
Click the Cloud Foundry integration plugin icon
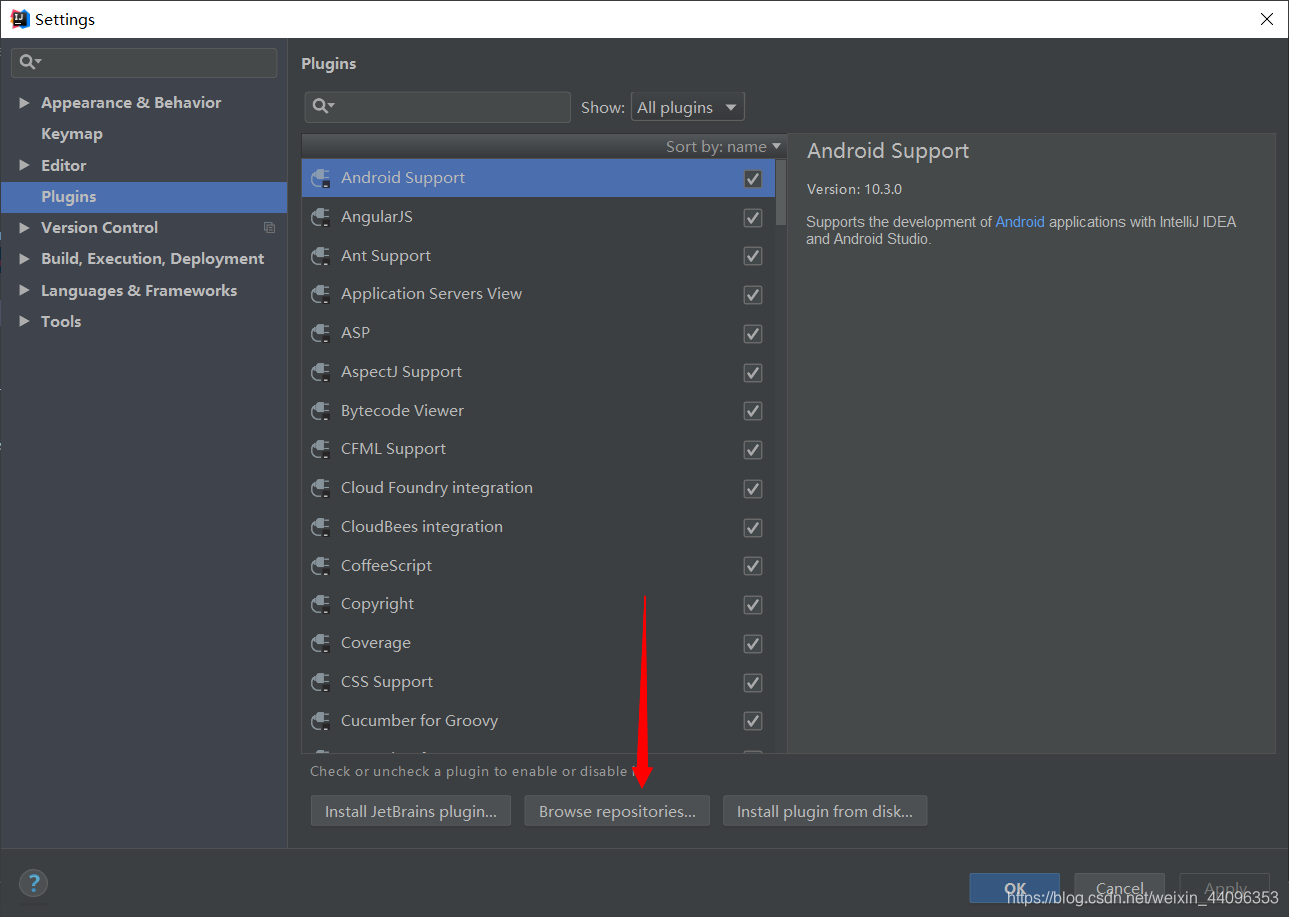[321, 488]
